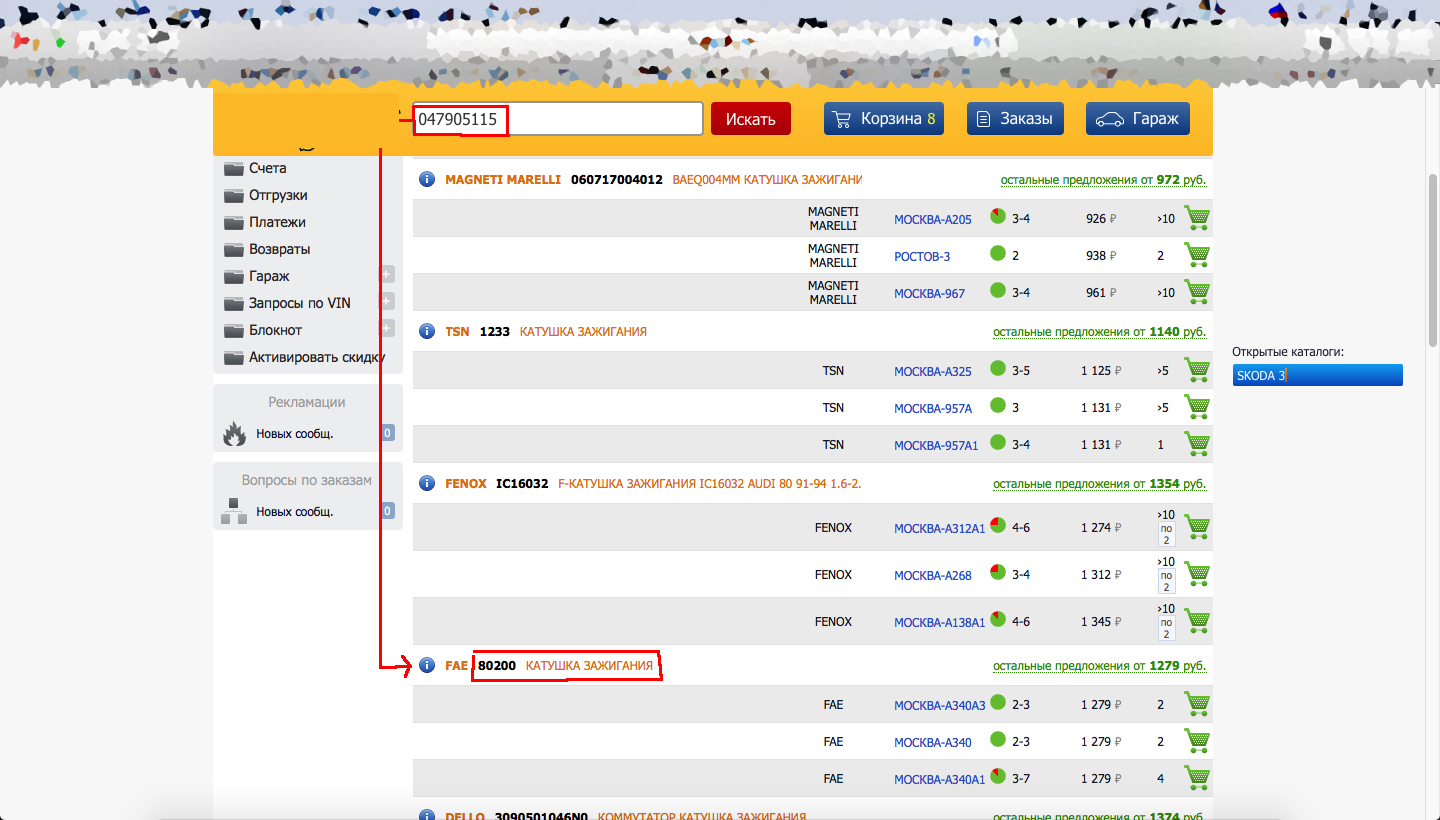Open warehouse link МОСКВА-А340А3
1440x820 pixels.
939,706
